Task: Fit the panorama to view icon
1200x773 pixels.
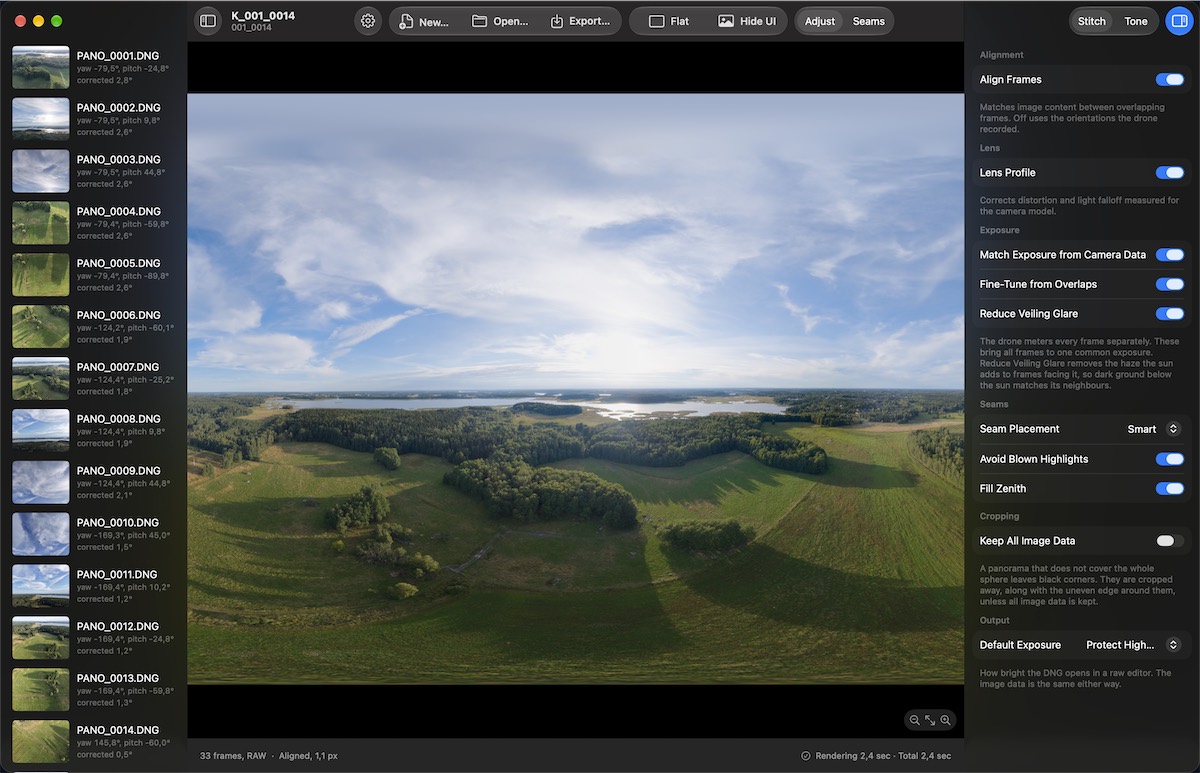Action: coord(930,720)
